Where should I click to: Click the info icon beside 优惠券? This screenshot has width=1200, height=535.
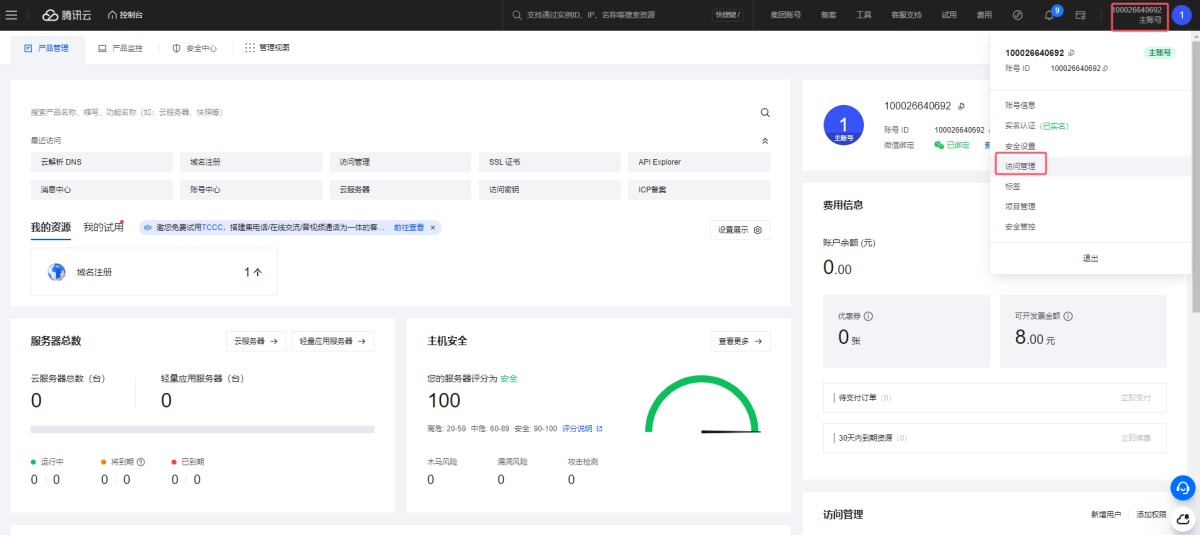click(x=868, y=317)
